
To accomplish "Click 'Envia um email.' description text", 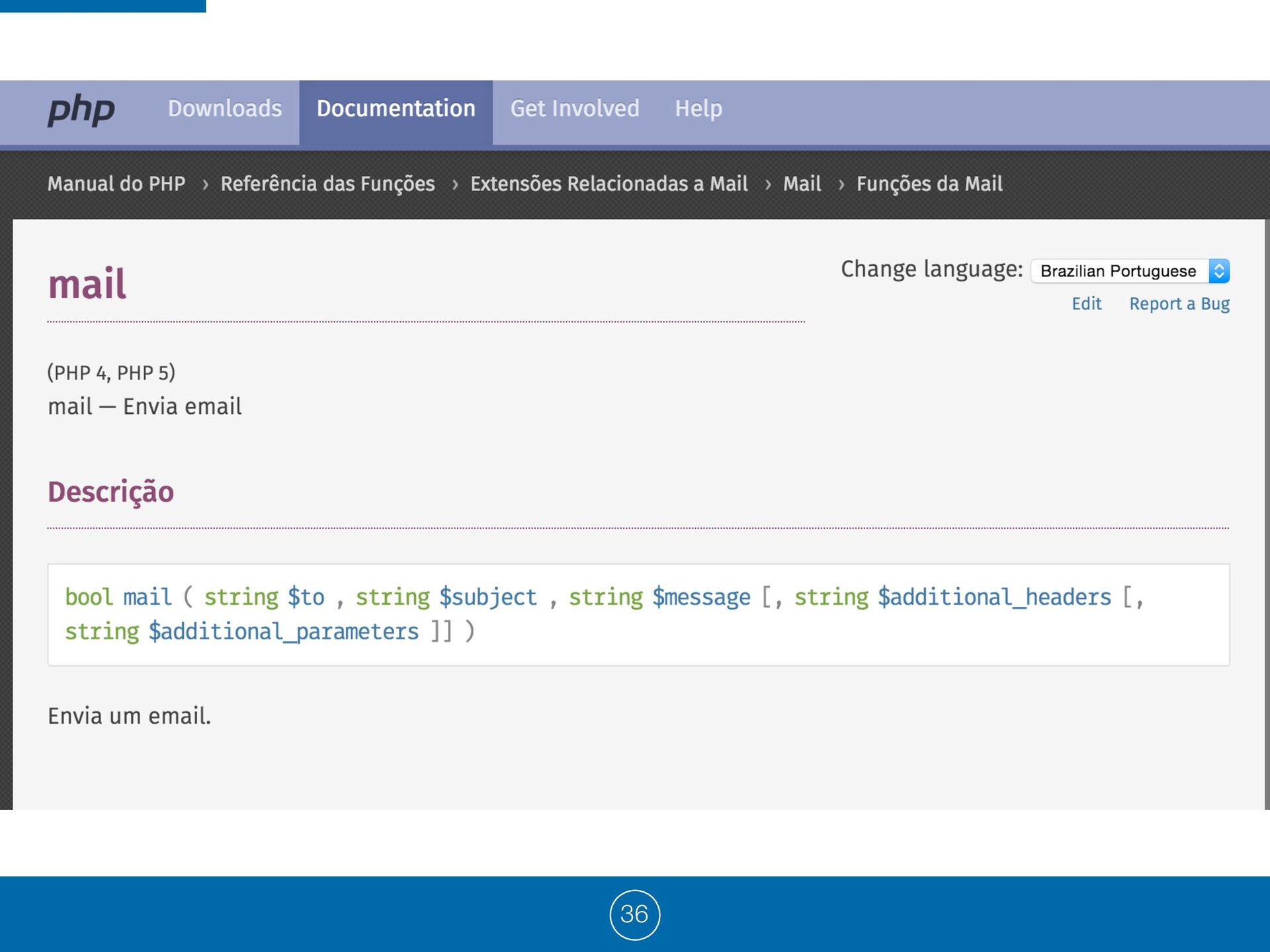I will (130, 716).
